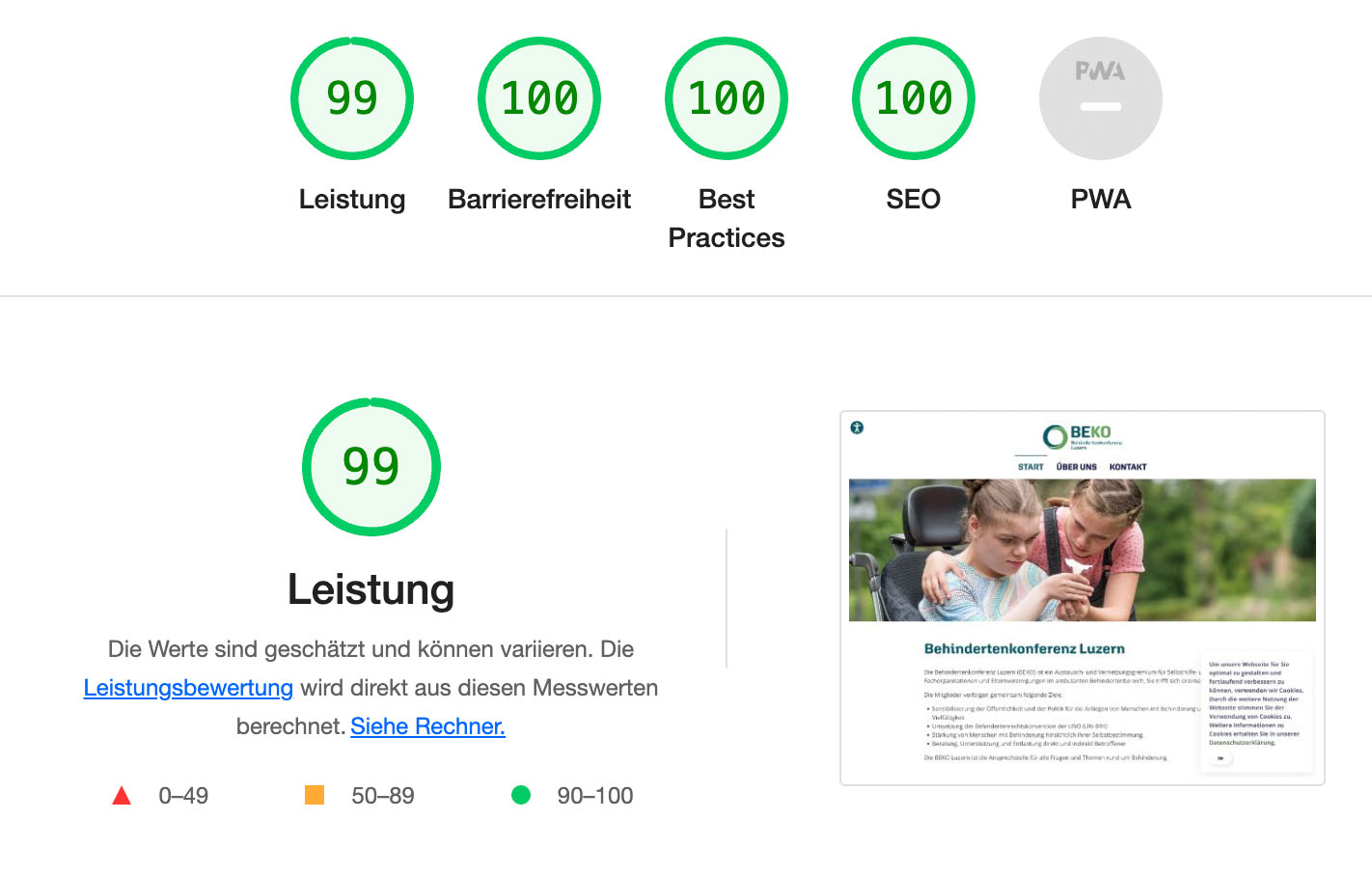
Task: Click the 'Behindertenkonferenz Luzern' heading in screenshot
Action: click(x=1025, y=649)
